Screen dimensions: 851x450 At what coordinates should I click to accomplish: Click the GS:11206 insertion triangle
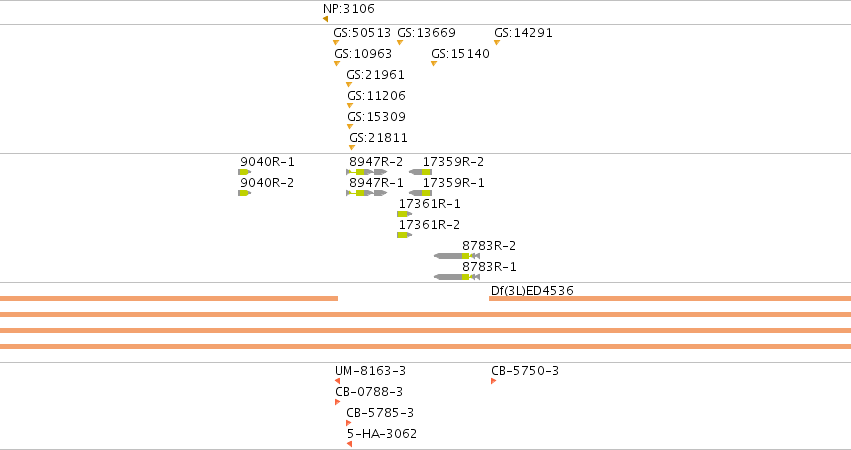(350, 106)
